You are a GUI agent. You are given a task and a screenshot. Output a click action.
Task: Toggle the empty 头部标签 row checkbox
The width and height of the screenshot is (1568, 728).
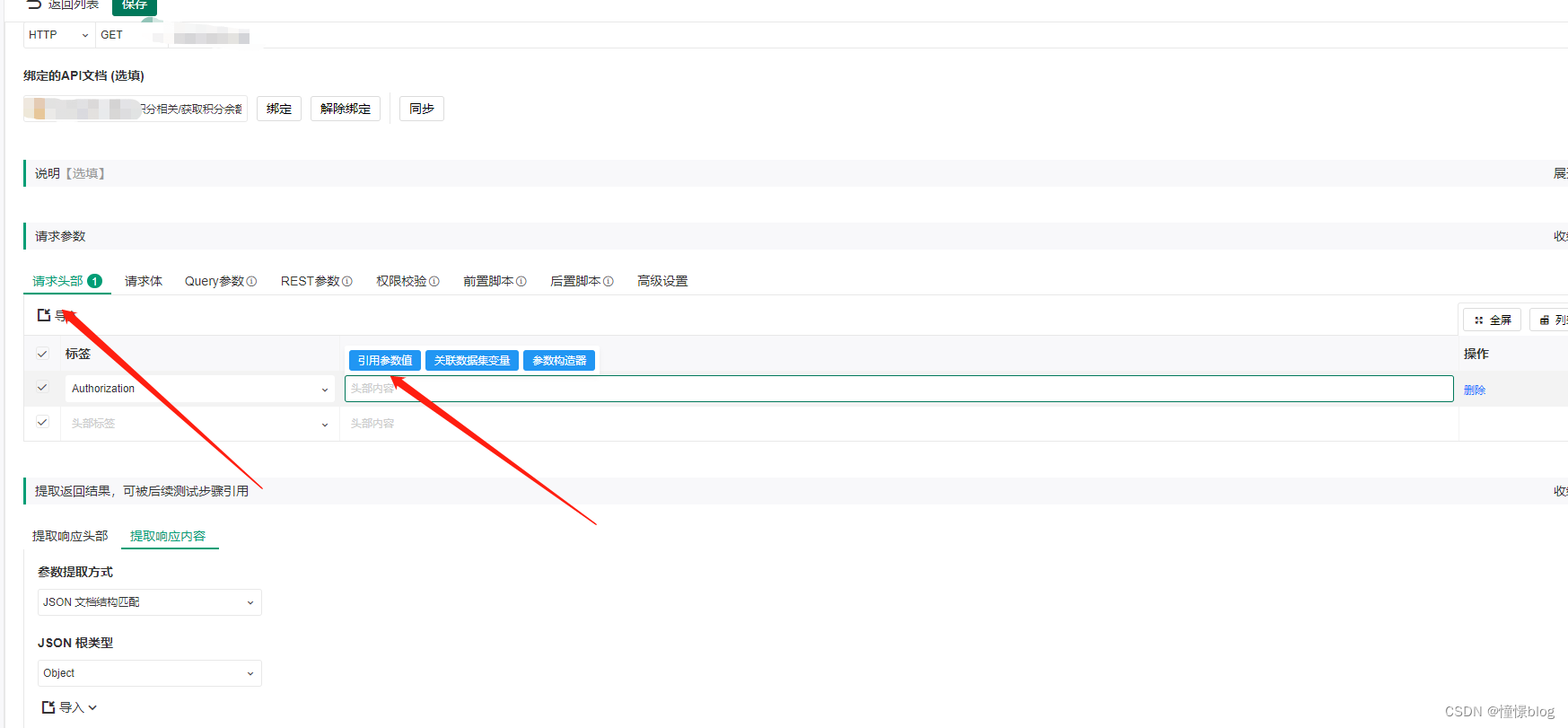click(42, 422)
